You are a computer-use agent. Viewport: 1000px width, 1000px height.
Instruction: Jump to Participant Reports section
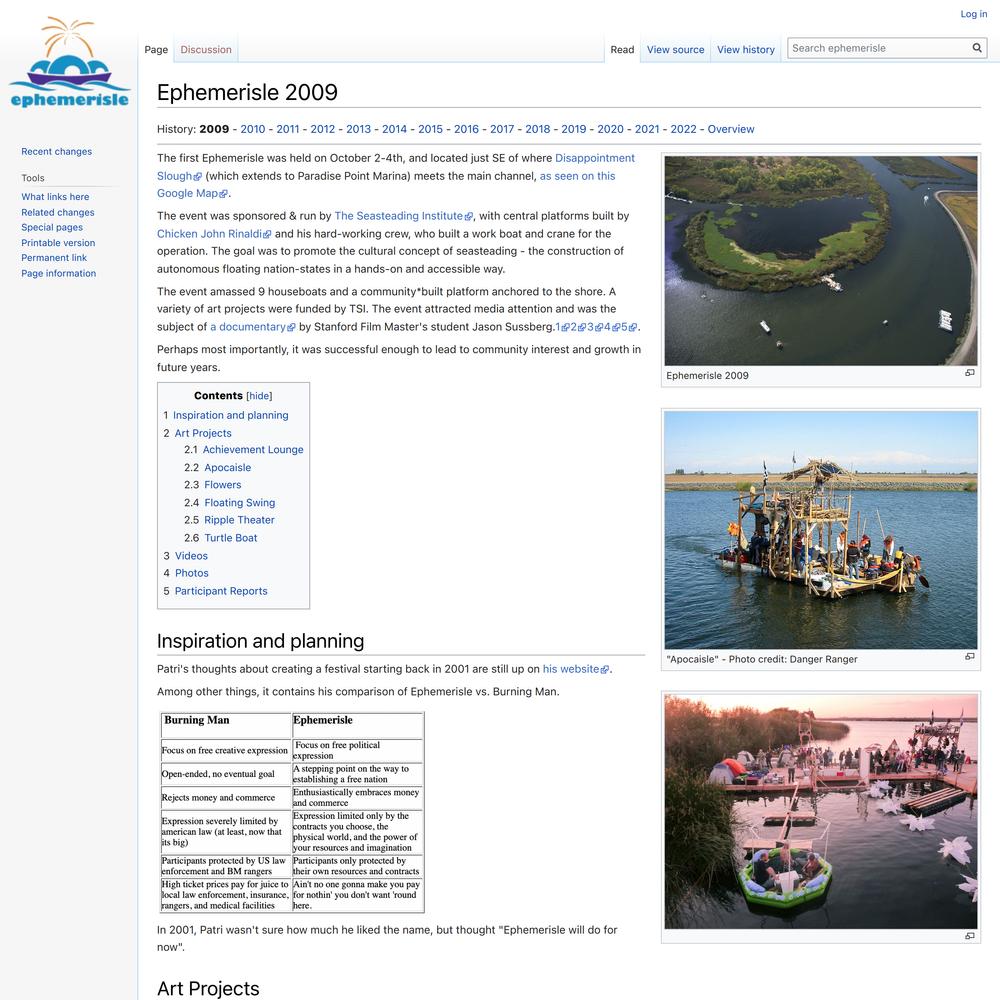tap(221, 591)
